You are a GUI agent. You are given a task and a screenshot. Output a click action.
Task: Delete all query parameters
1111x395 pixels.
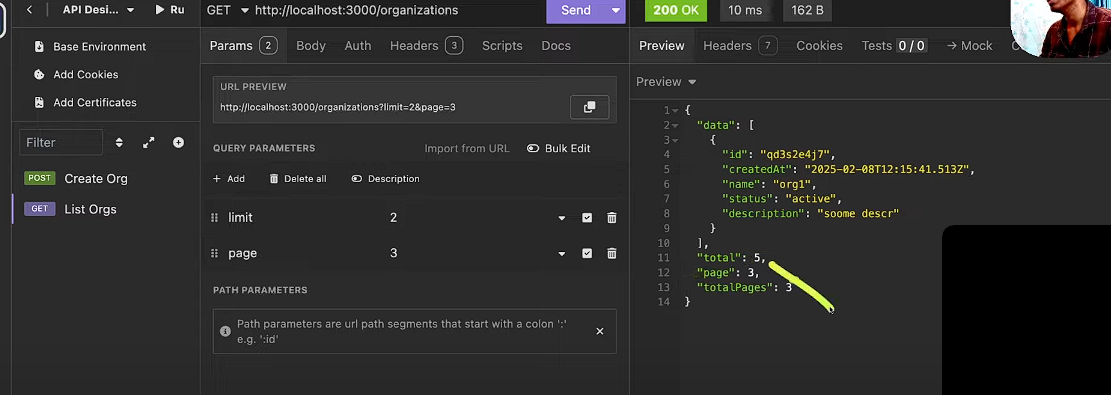(298, 179)
